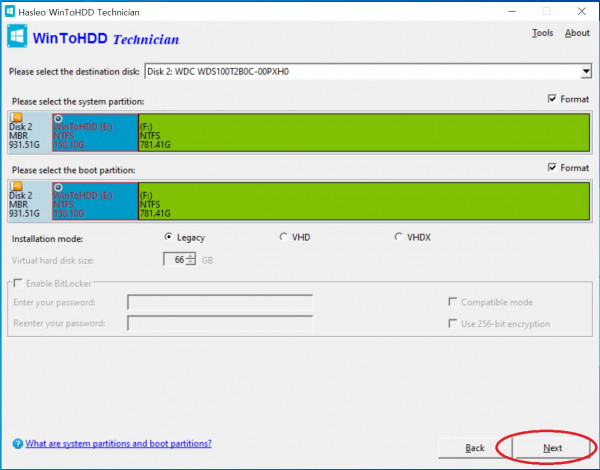Click the Back button
The width and height of the screenshot is (600, 470).
474,448
